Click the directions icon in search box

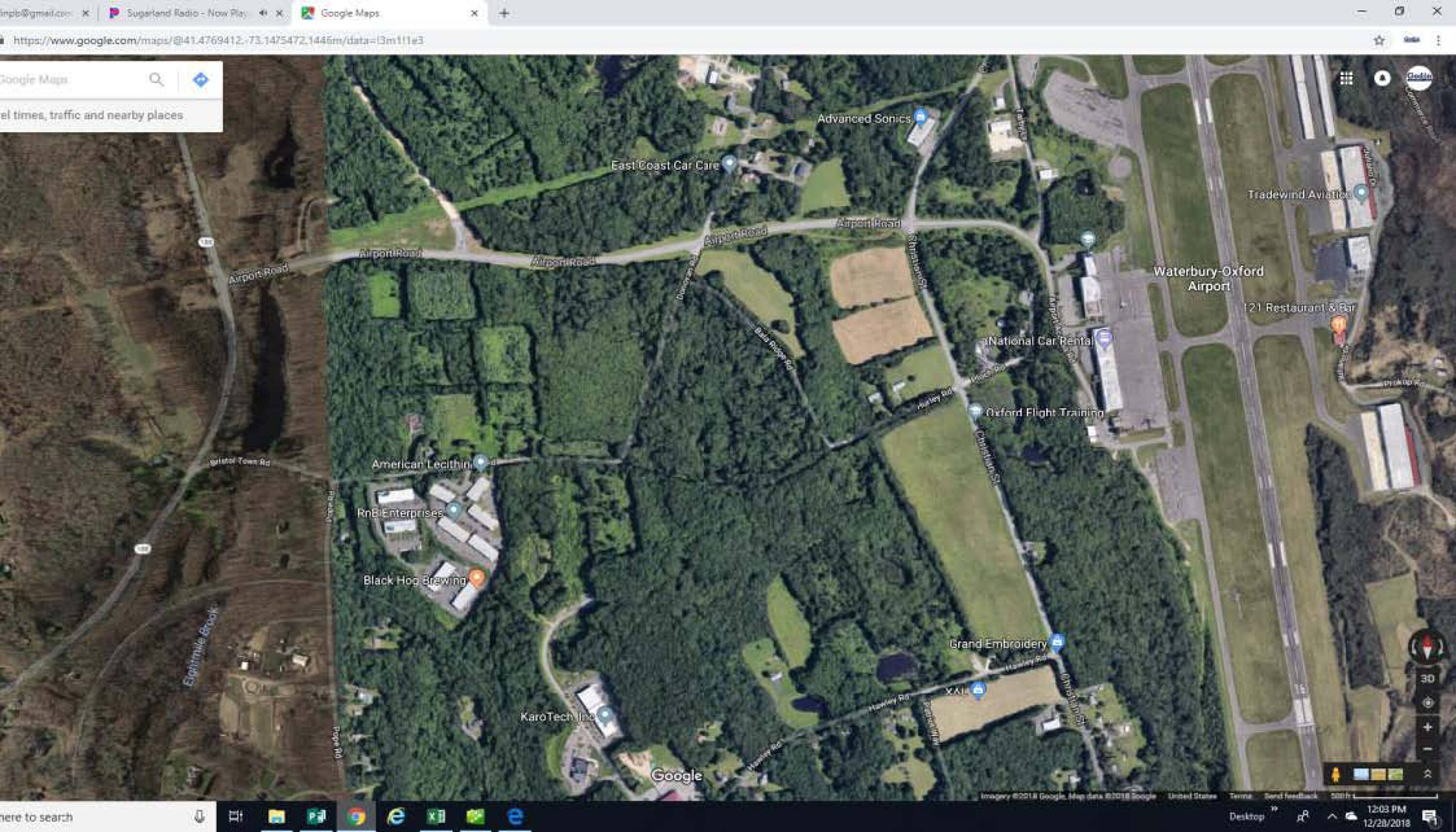point(200,80)
